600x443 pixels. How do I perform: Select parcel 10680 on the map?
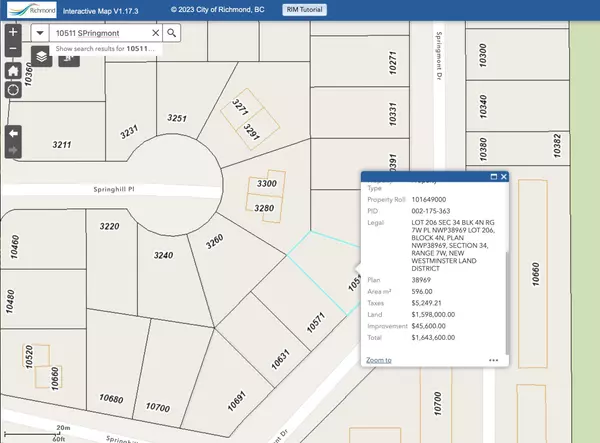[111, 399]
